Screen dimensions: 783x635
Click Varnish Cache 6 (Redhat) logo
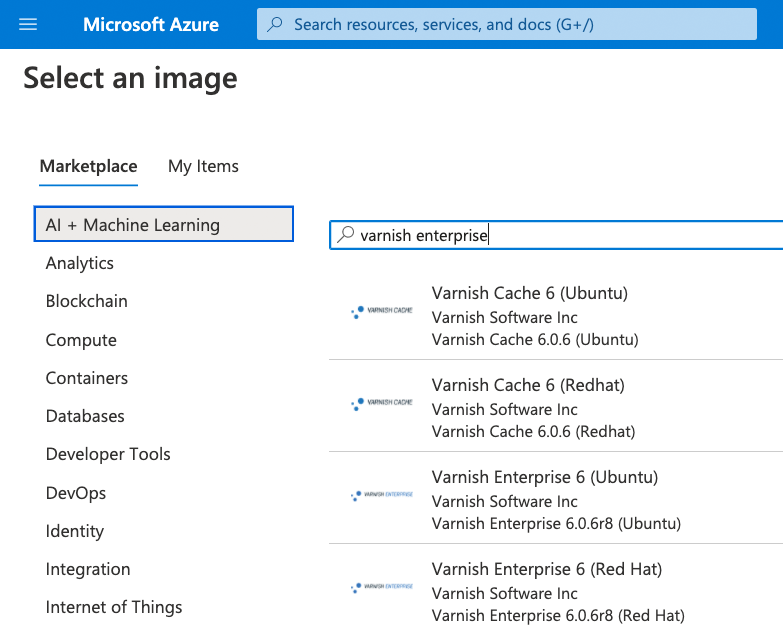pyautogui.click(x=382, y=404)
